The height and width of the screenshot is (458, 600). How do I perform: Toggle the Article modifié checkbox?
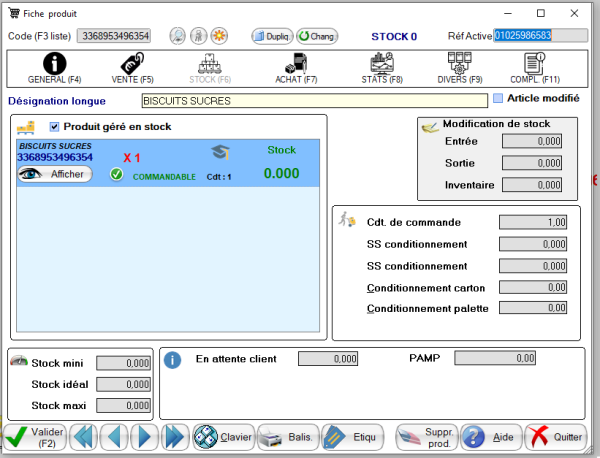tap(498, 99)
